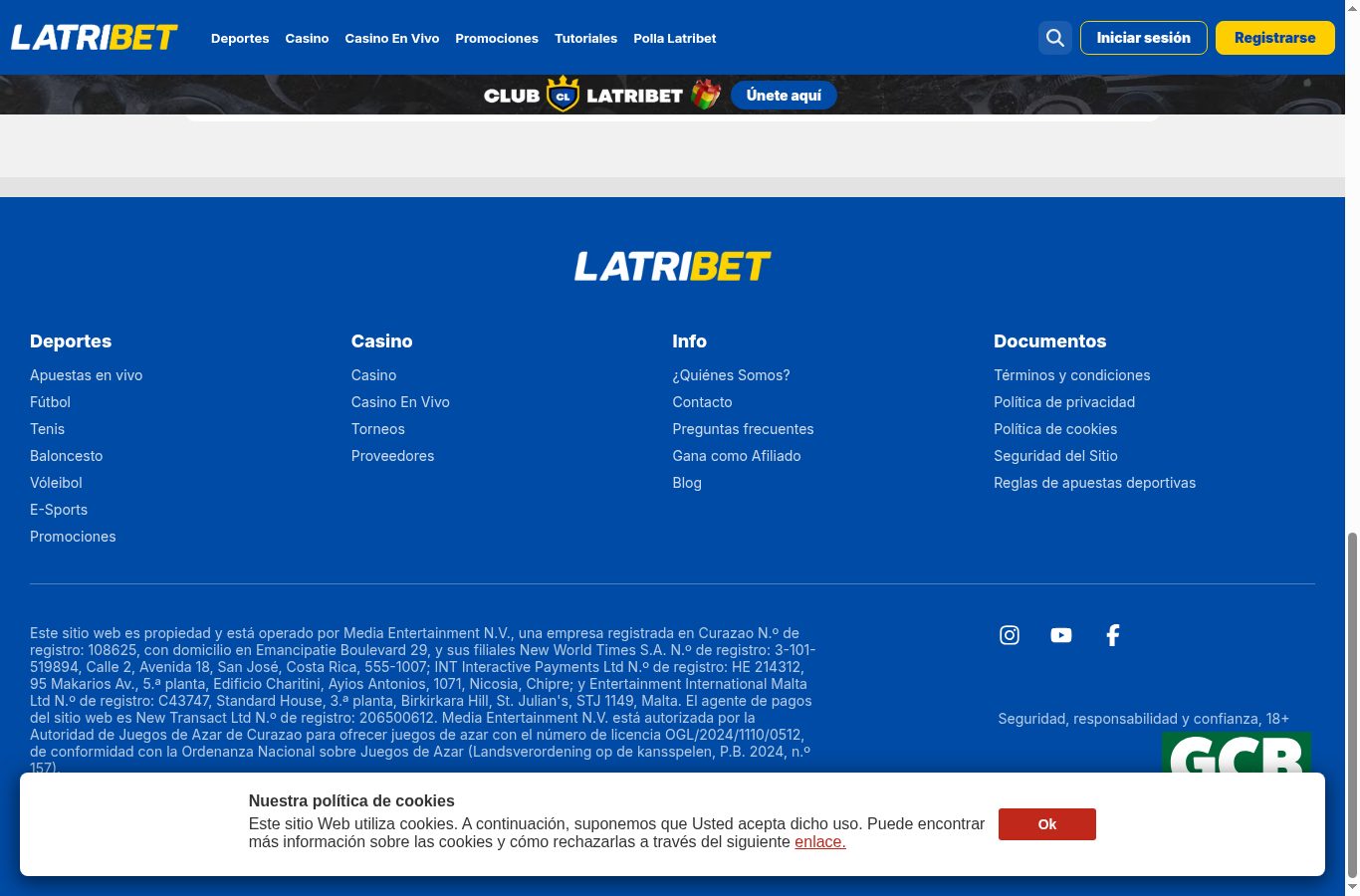Open Casino link in footer Casino column

coord(374,375)
